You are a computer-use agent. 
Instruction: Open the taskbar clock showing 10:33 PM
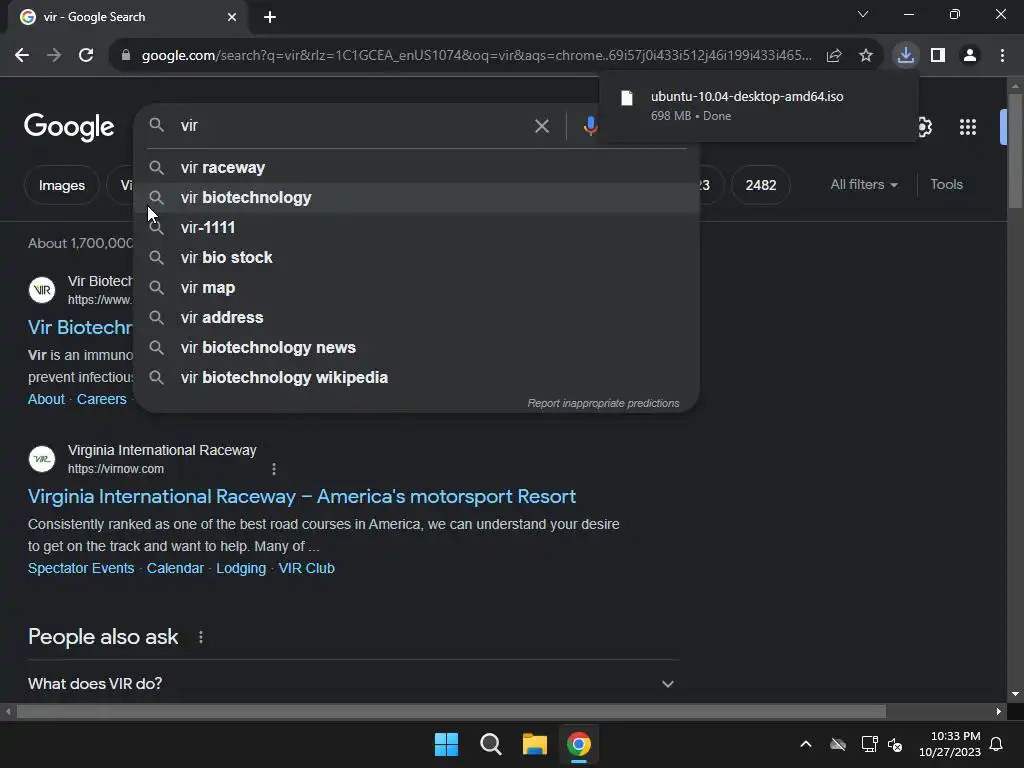coord(950,744)
